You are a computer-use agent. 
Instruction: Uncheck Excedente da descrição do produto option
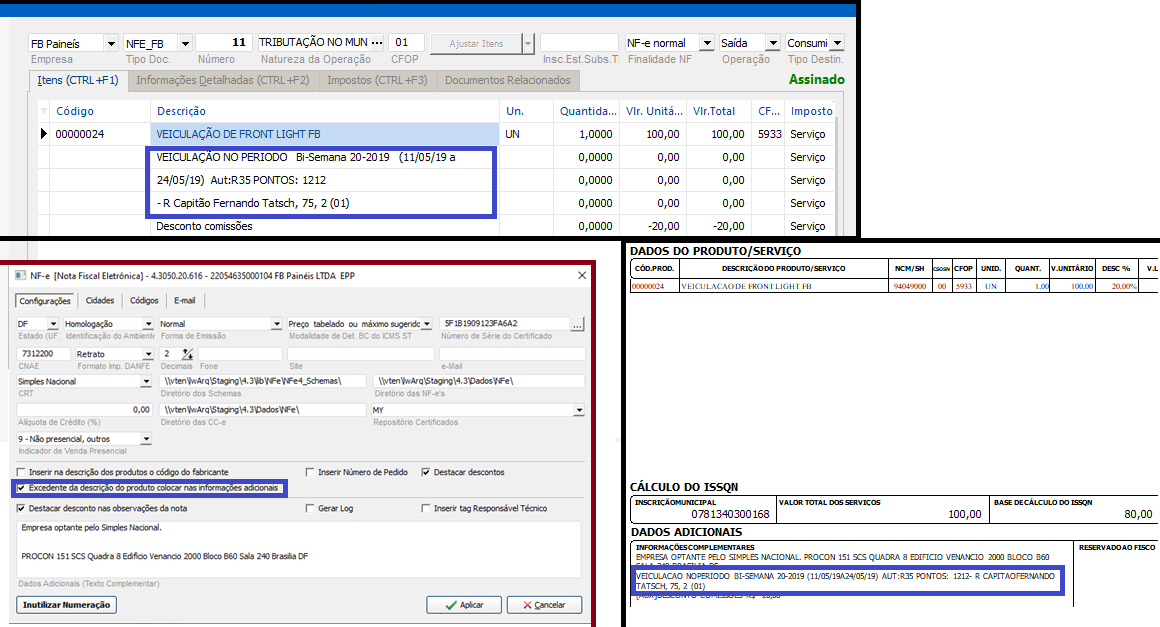point(22,488)
